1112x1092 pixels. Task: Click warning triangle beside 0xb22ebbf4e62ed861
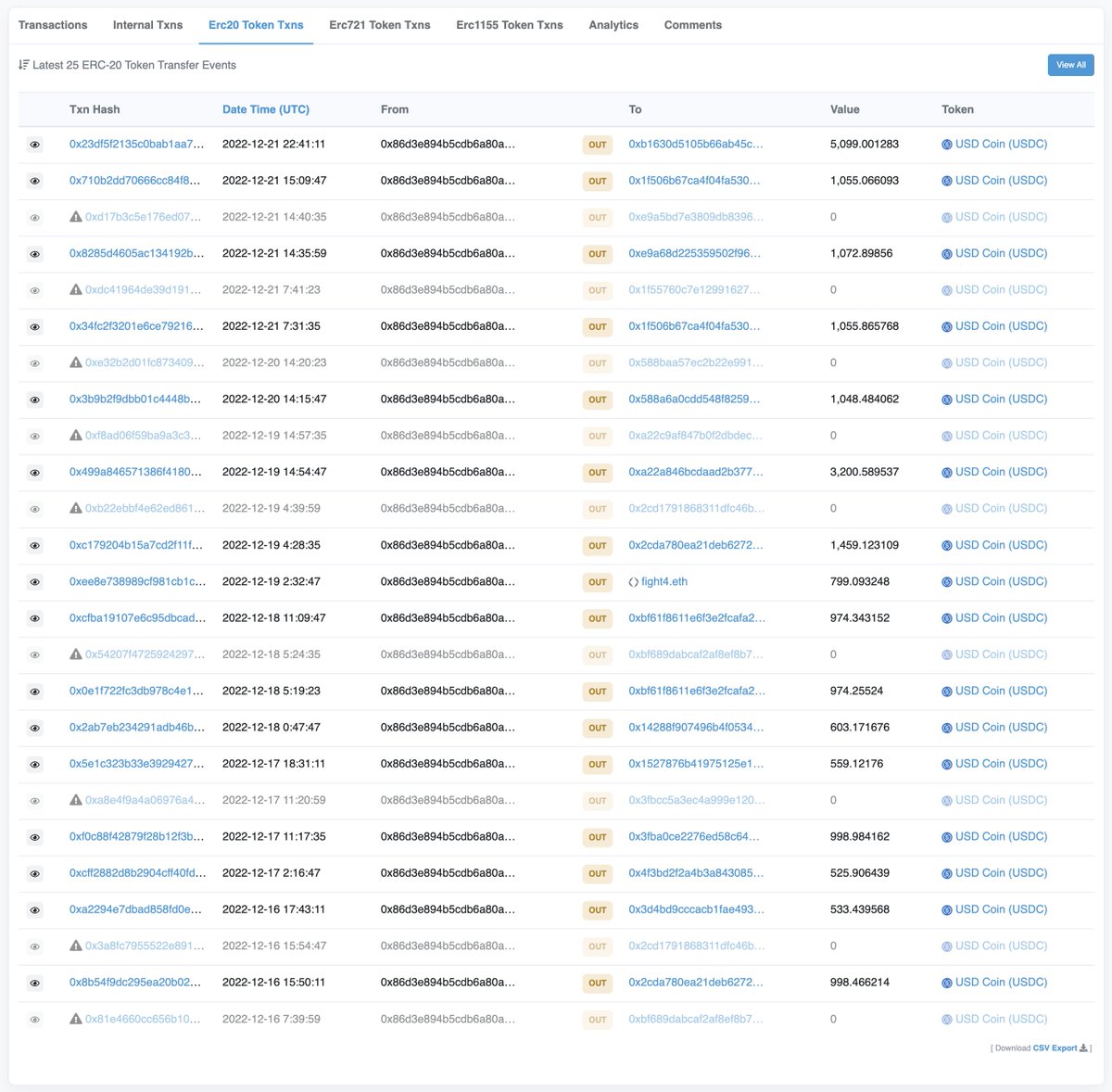point(76,508)
